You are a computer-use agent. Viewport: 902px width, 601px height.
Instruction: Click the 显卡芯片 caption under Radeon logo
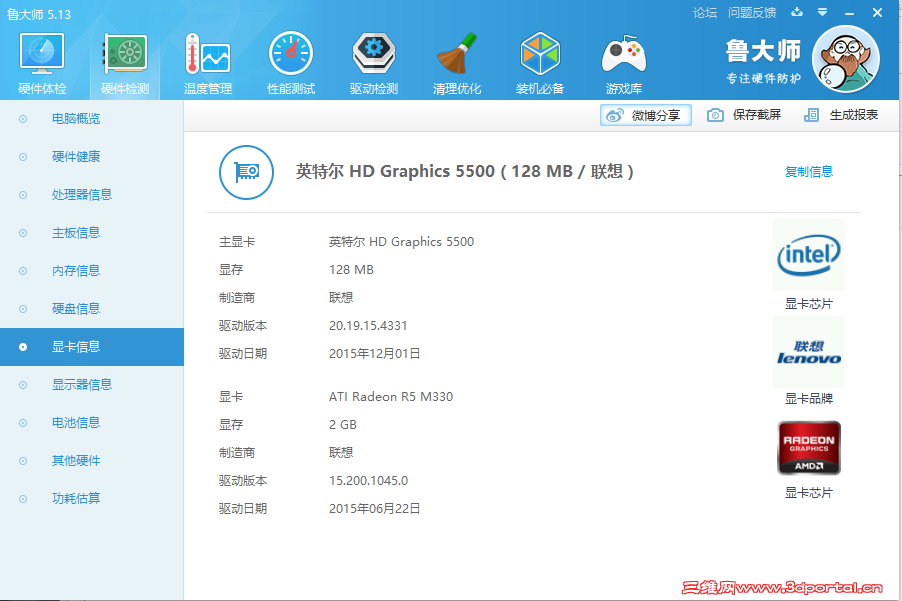pos(809,493)
